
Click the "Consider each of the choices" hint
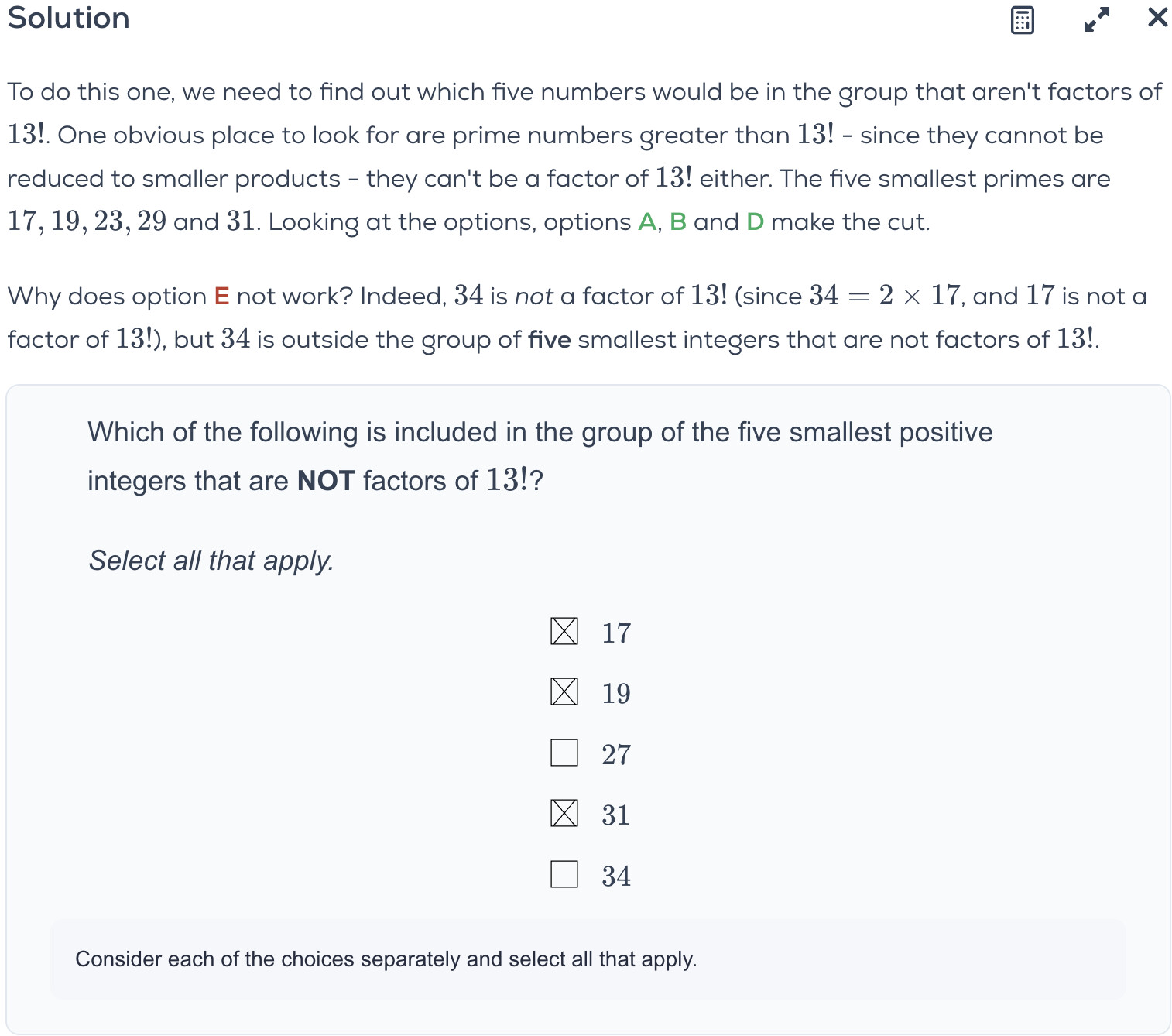386,959
